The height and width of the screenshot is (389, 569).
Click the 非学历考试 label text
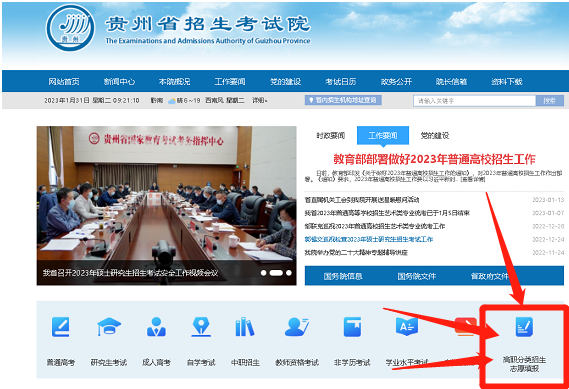(352, 362)
